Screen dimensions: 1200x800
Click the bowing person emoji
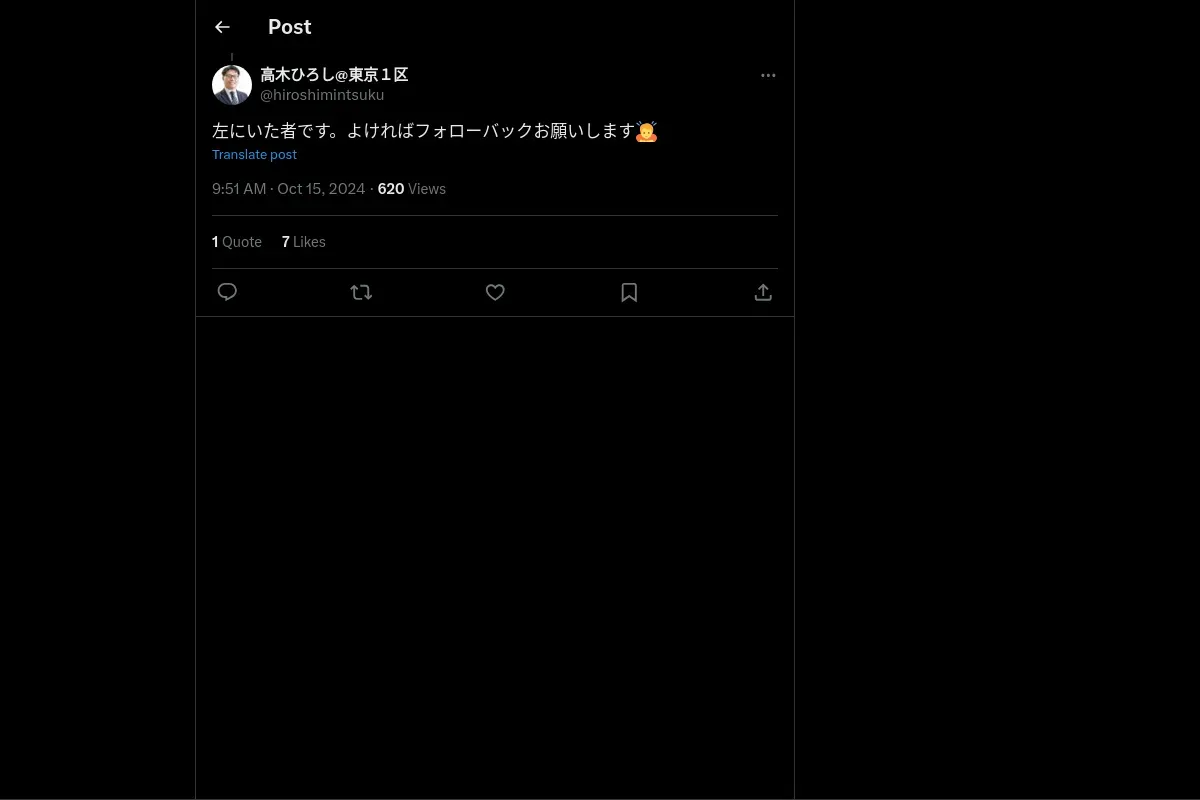coord(647,131)
